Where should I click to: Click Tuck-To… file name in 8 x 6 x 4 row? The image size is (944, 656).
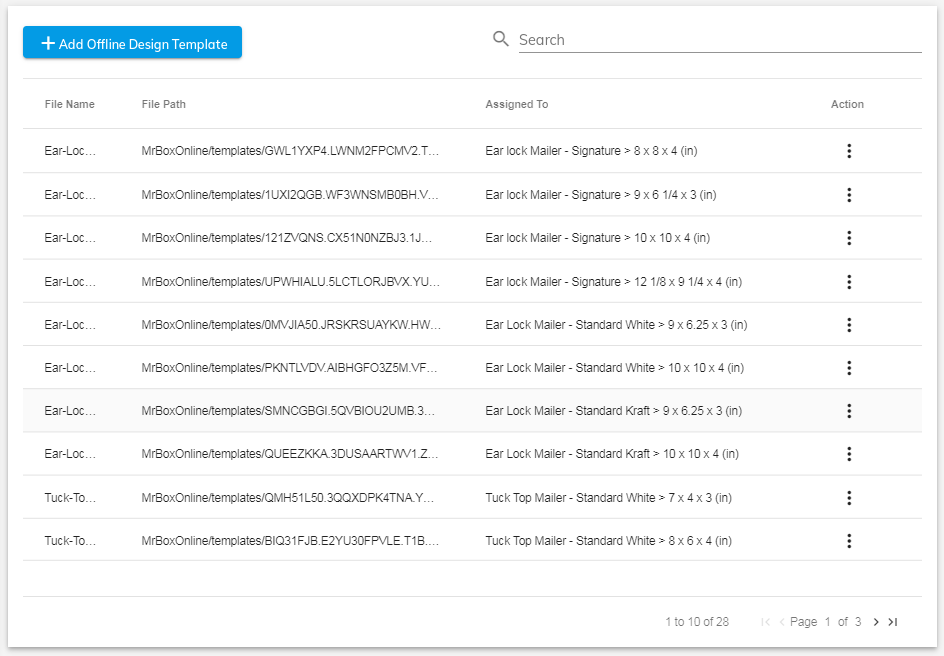pos(70,541)
